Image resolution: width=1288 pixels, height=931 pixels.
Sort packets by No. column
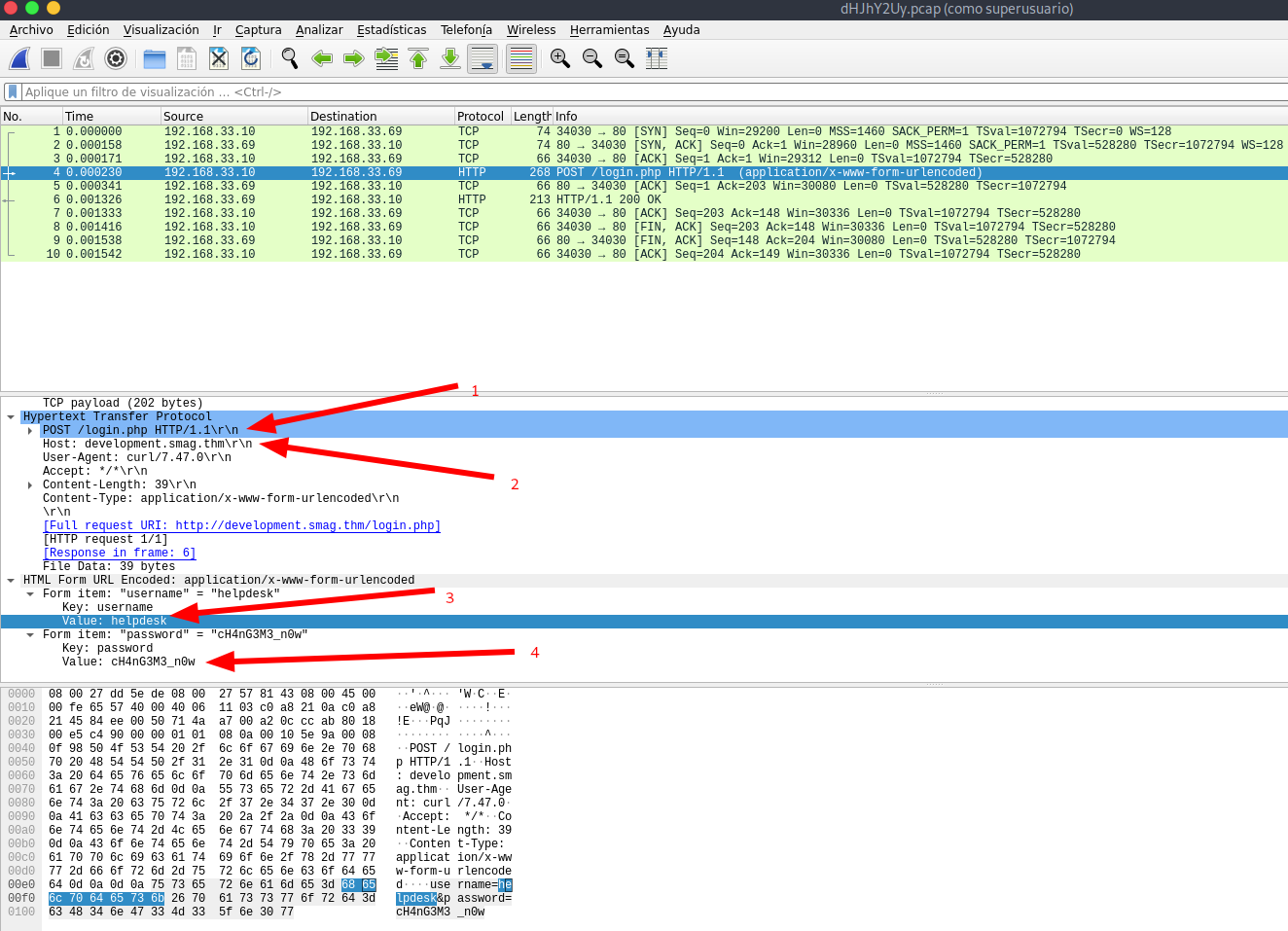pyautogui.click(x=31, y=116)
